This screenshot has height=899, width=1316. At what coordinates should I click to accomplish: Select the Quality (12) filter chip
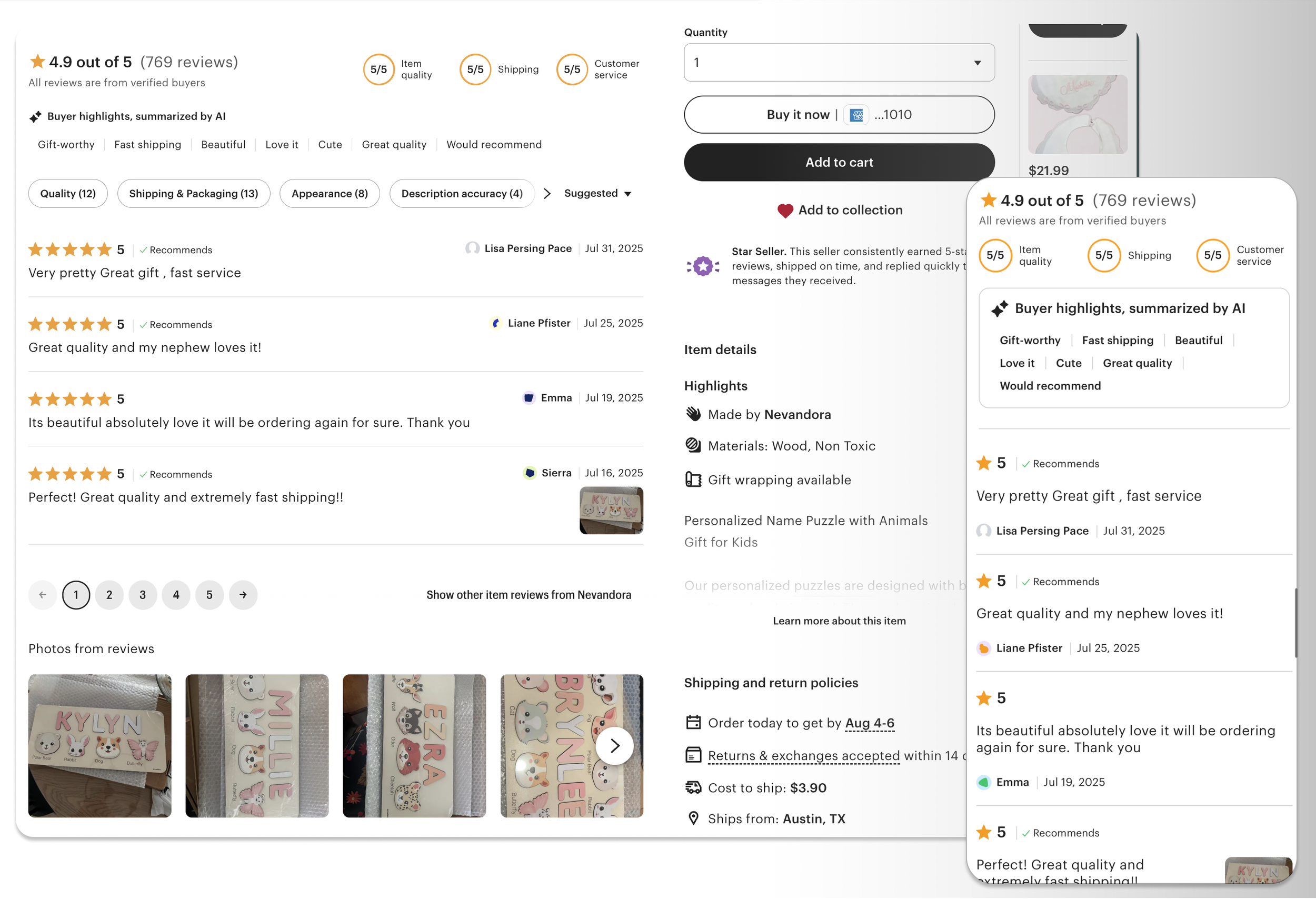(x=68, y=194)
